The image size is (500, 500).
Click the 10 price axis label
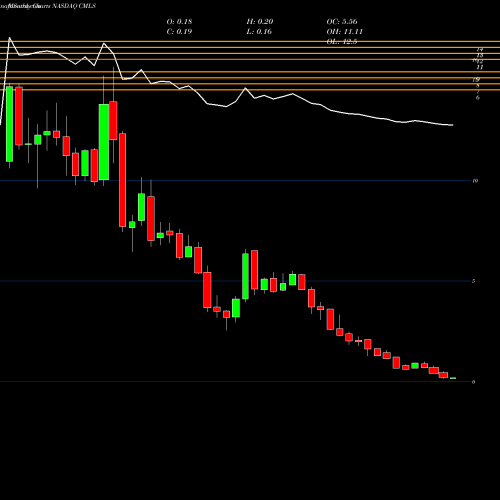(475, 181)
